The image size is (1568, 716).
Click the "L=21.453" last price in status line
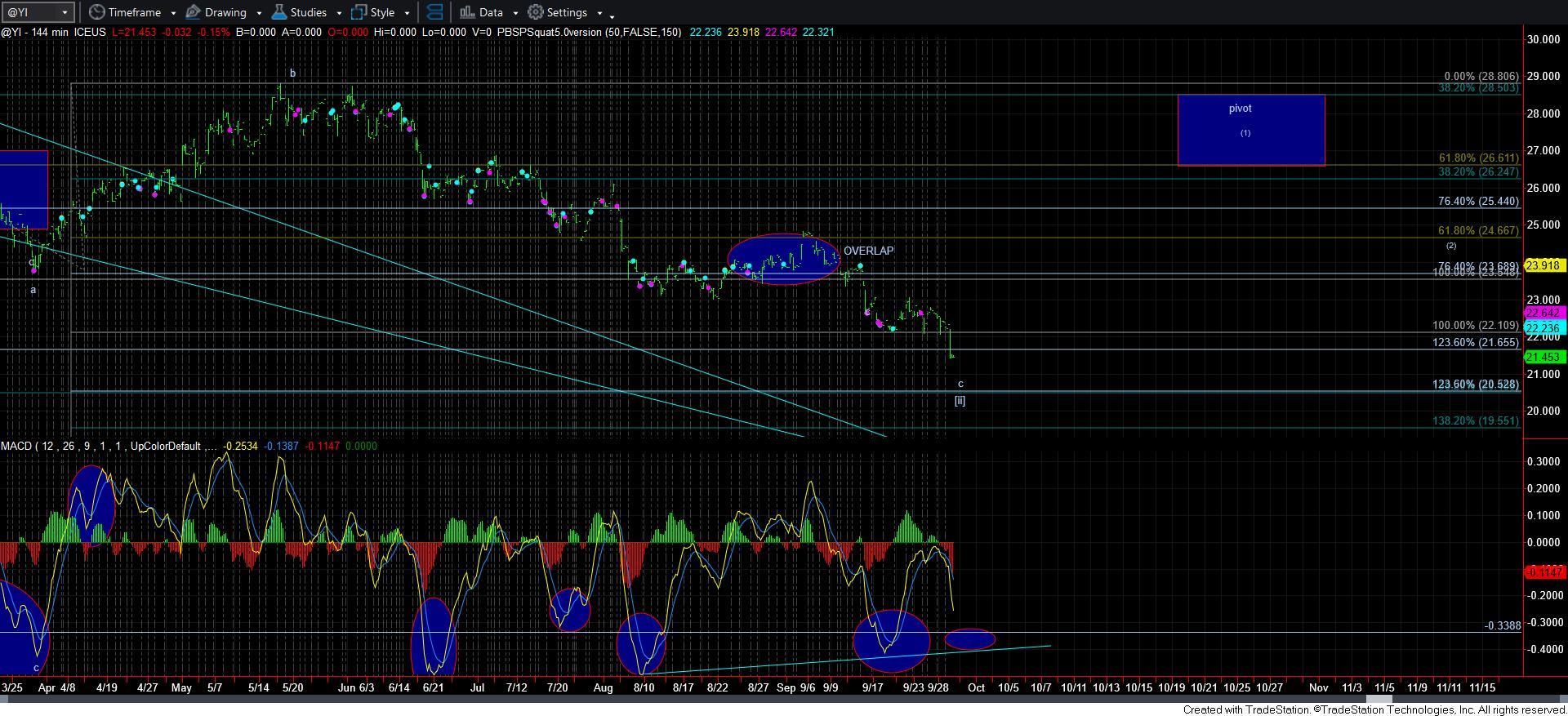(x=135, y=32)
